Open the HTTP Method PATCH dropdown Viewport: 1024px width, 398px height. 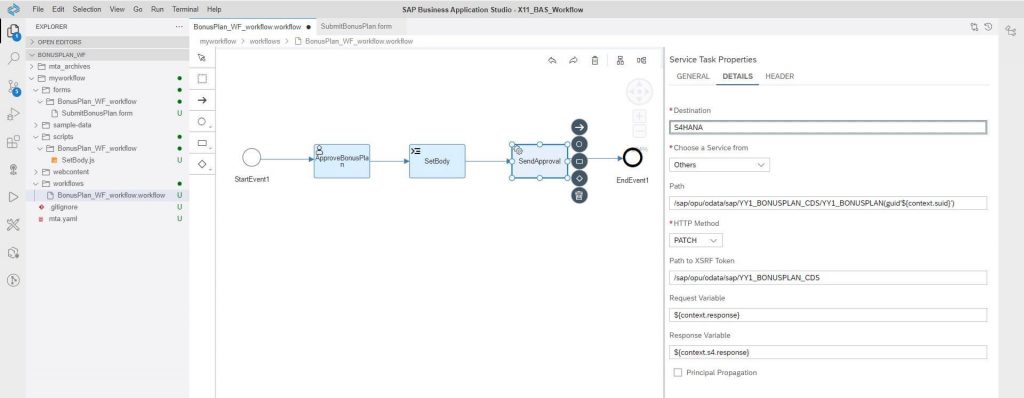click(x=696, y=240)
